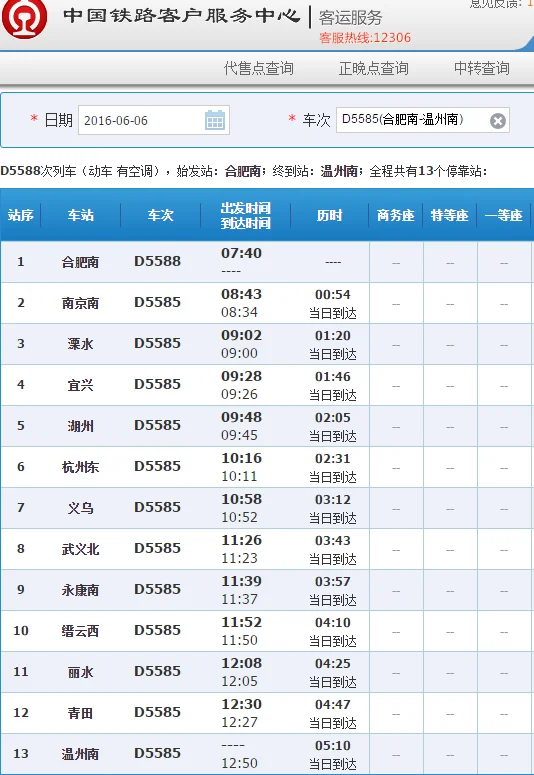Click 客服热线:12306 text
Image resolution: width=534 pixels, height=775 pixels.
tap(365, 38)
